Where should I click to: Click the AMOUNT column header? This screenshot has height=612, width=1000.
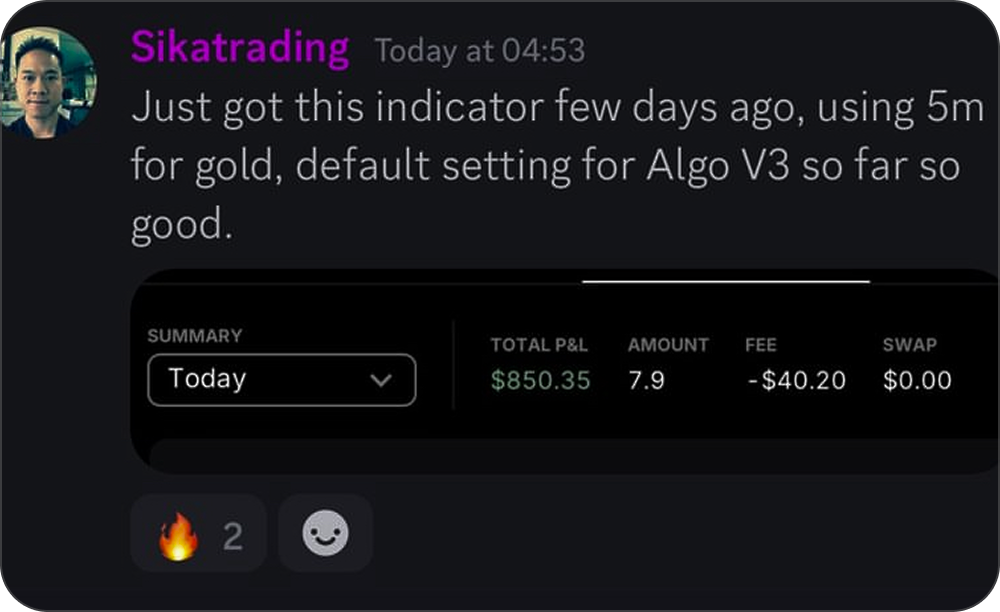click(668, 345)
